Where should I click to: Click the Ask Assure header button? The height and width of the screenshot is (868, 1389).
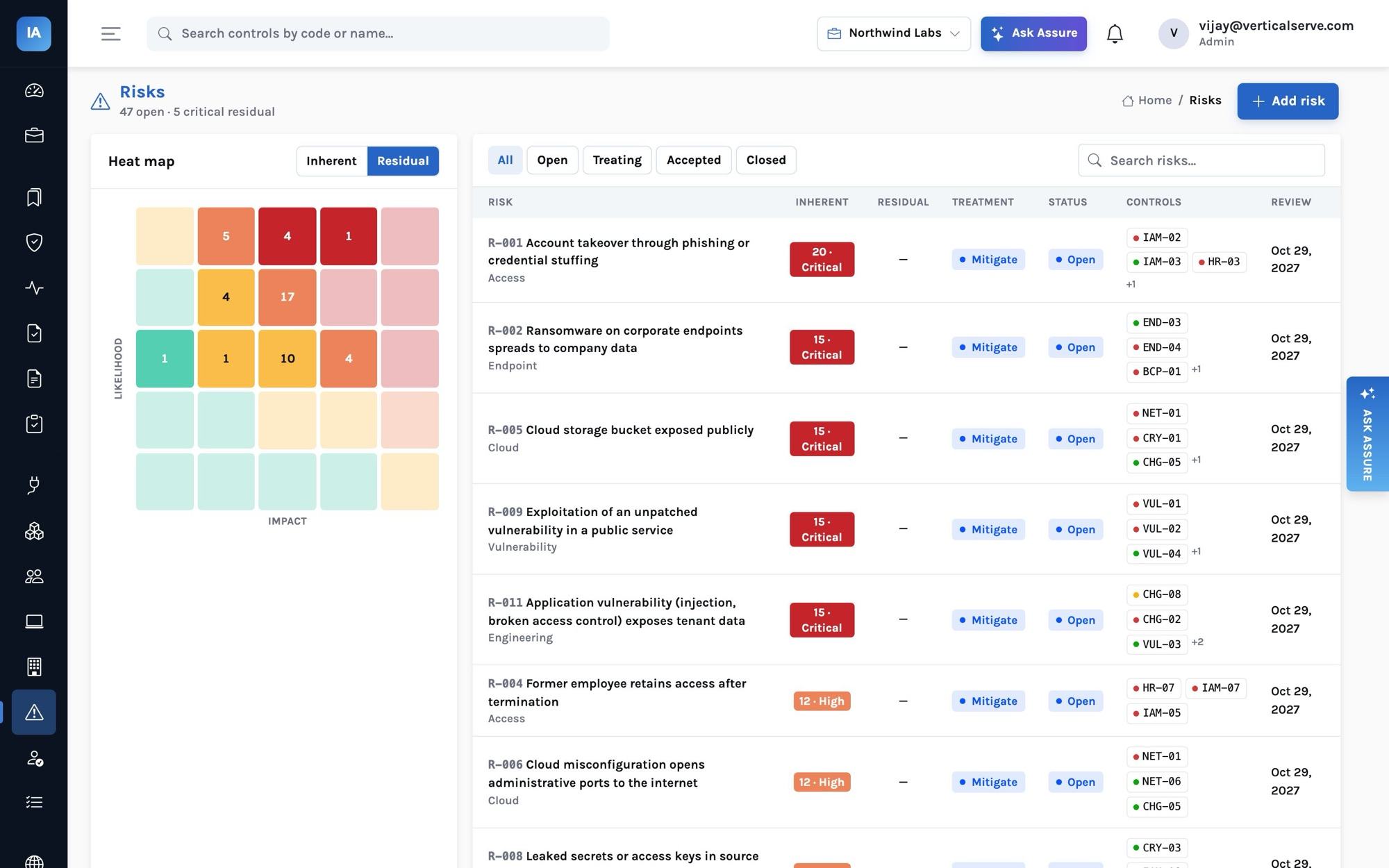point(1033,33)
